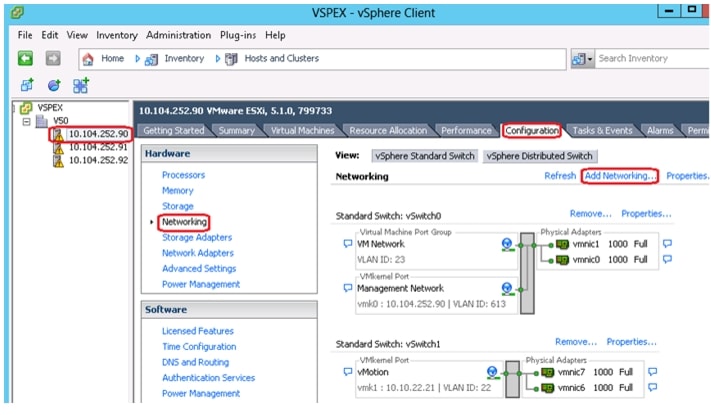Click the vmnic1 adapter icon
711x415 pixels.
[562, 244]
